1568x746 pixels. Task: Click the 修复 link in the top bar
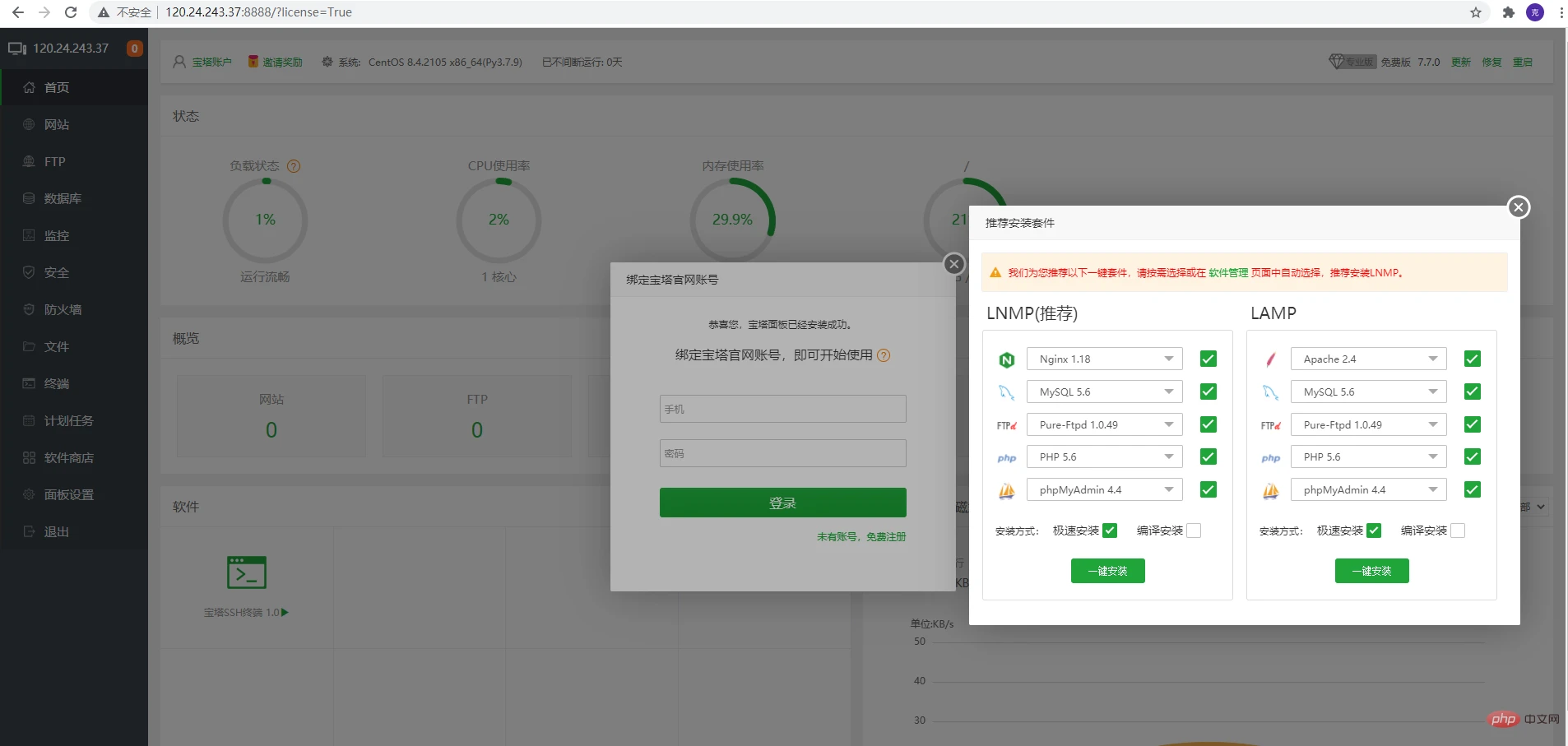(1491, 62)
